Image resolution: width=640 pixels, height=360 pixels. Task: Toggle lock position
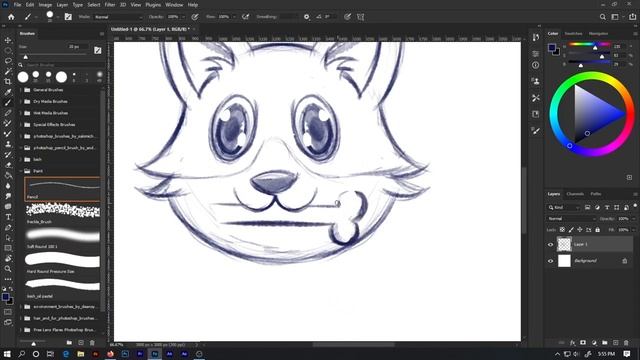pyautogui.click(x=580, y=230)
